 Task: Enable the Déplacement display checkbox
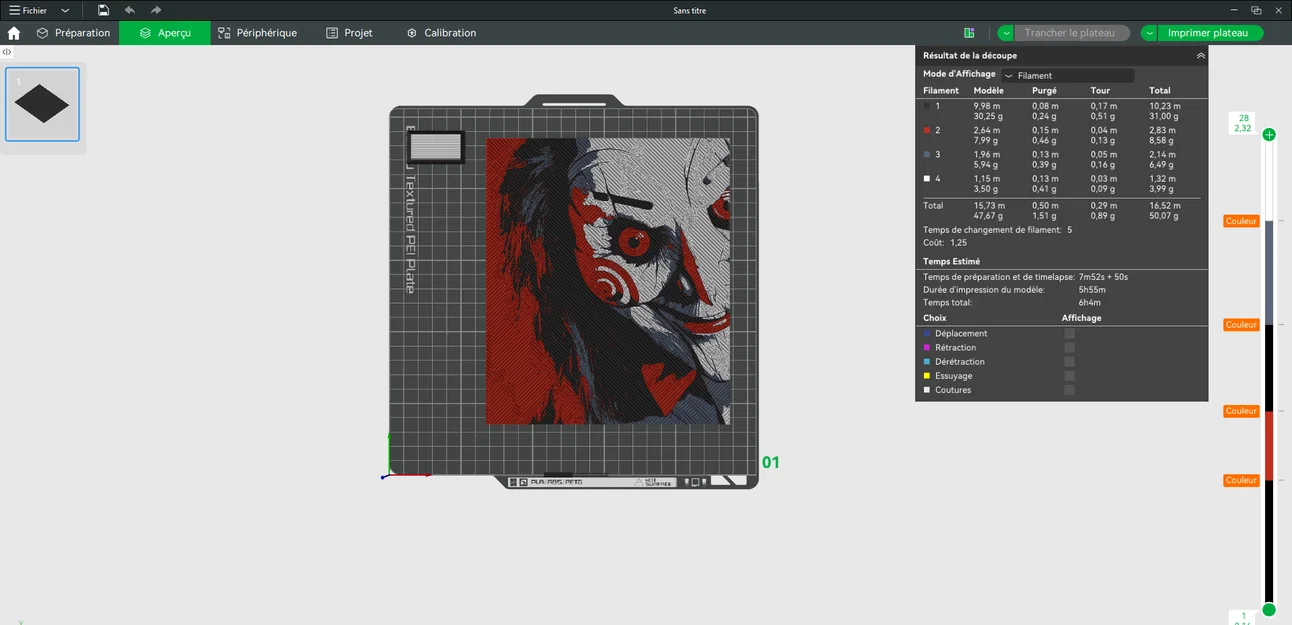(1069, 334)
